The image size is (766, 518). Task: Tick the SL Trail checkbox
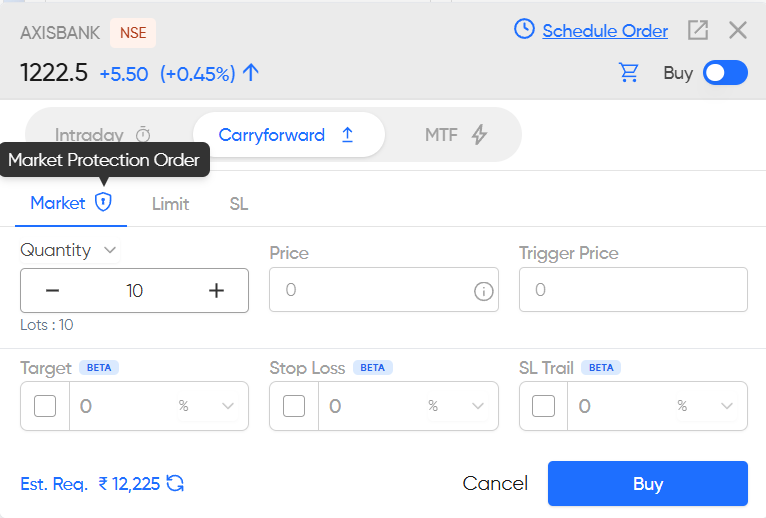543,406
